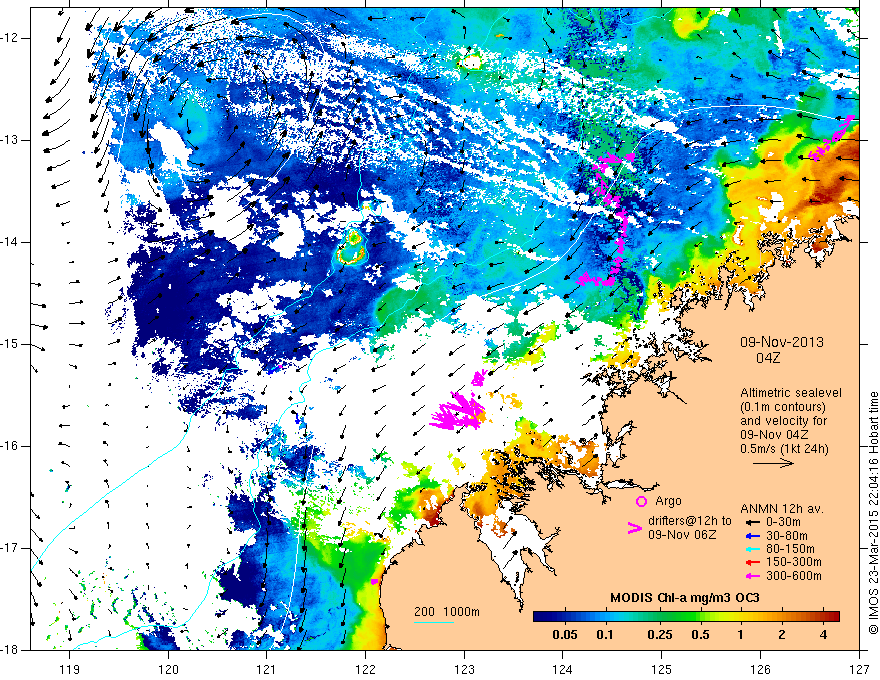Screen dimensions: 880x680
Task: Click longitude axis label 122
Action: [x=365, y=670]
